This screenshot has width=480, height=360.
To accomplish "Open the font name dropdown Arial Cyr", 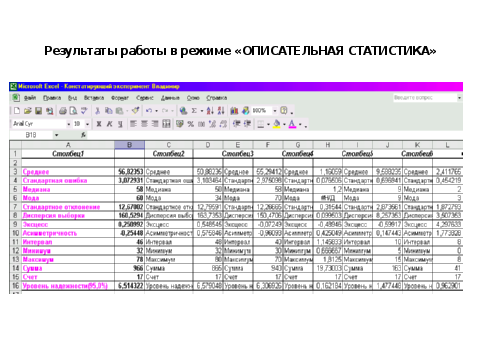I will 68,124.
